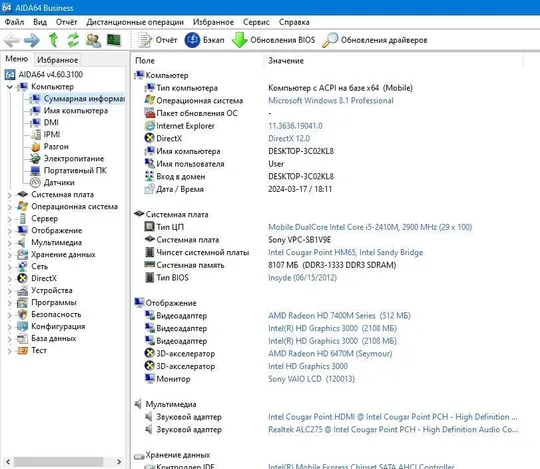Open the DirectX 12.0 value link

tap(289, 138)
